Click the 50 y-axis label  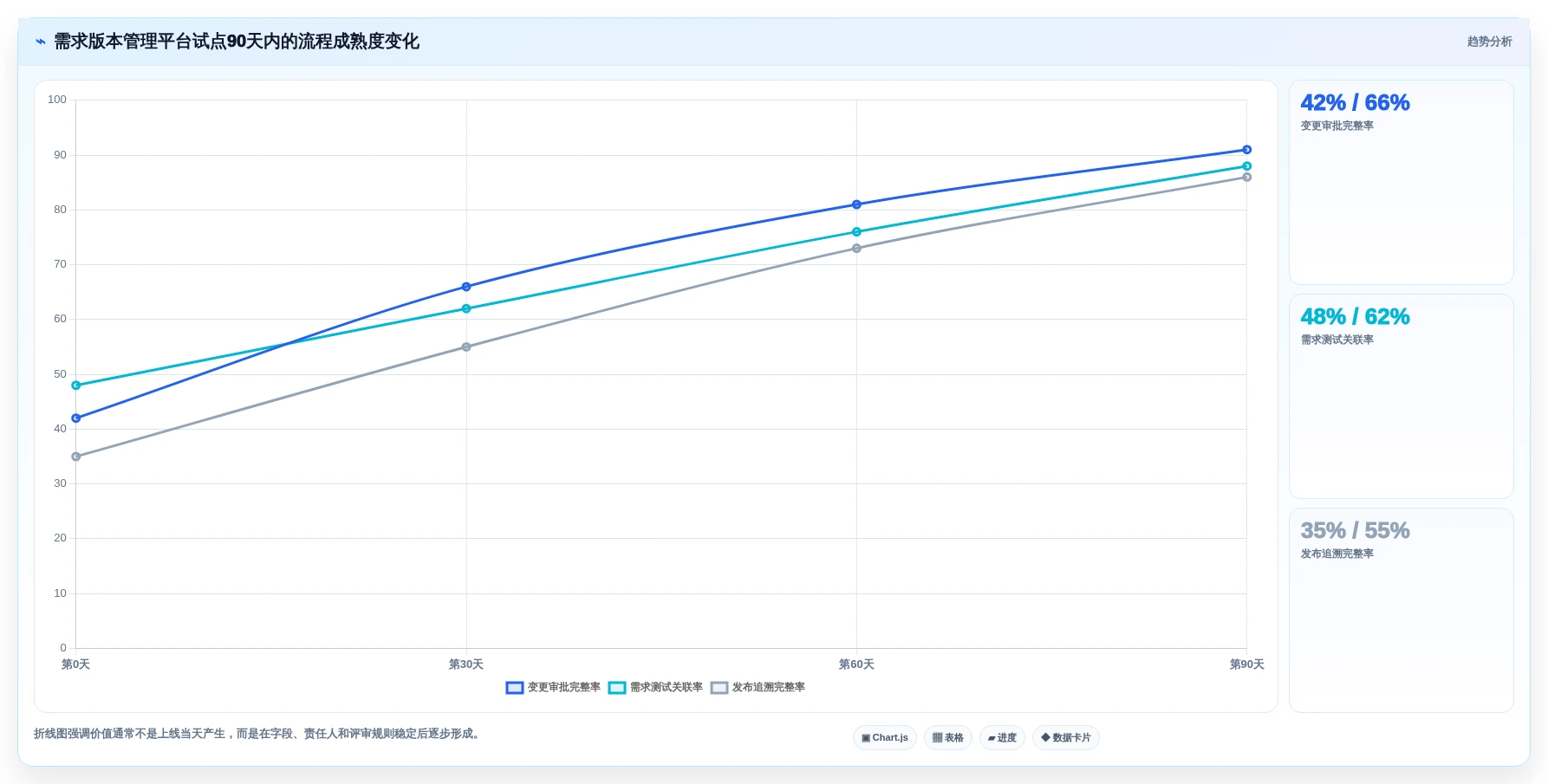point(60,374)
